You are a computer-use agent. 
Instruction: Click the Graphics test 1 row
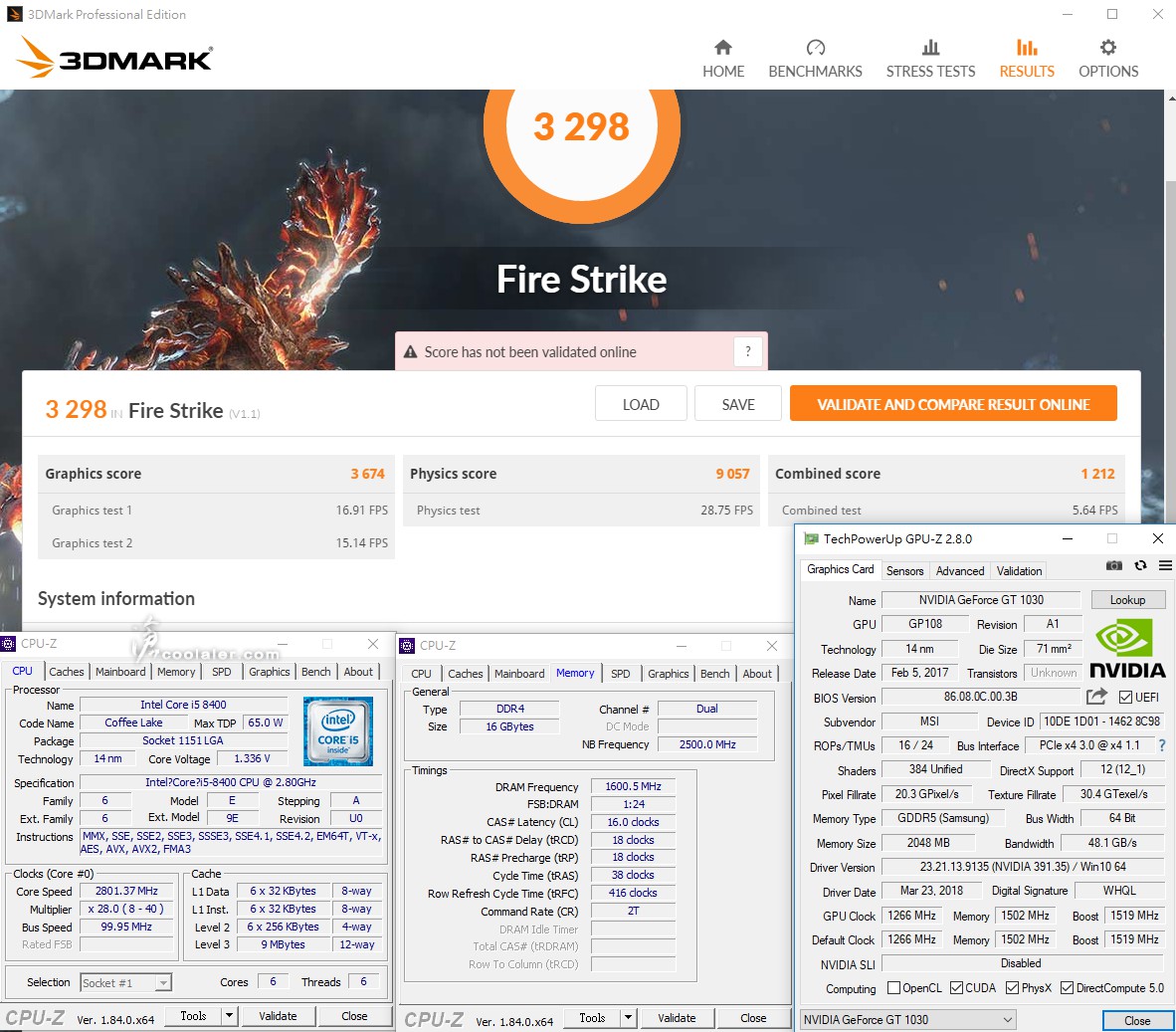click(217, 510)
